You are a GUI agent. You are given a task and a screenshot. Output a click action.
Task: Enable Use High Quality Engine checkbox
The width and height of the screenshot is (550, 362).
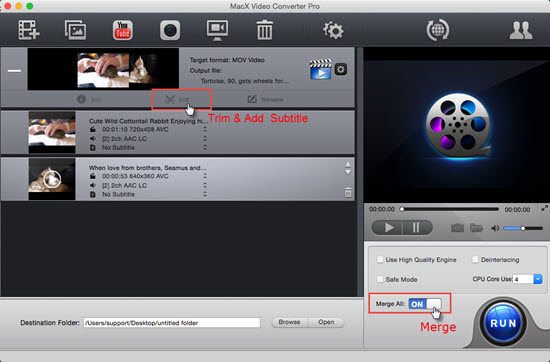pos(380,260)
